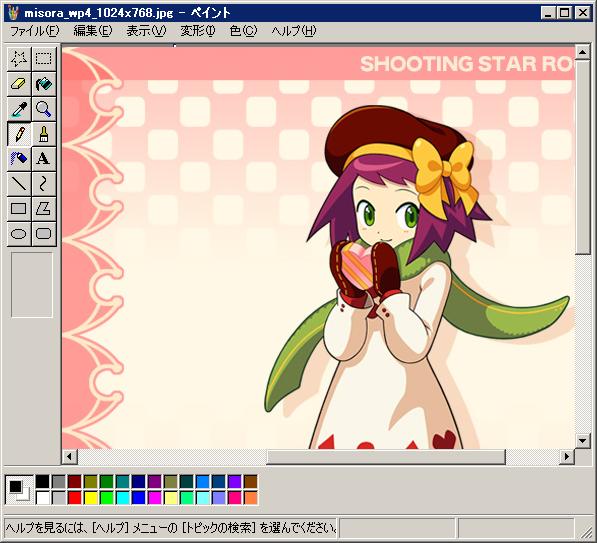This screenshot has height=543, width=597.
Task: Select the Text tool with letter A
Action: pyautogui.click(x=44, y=158)
